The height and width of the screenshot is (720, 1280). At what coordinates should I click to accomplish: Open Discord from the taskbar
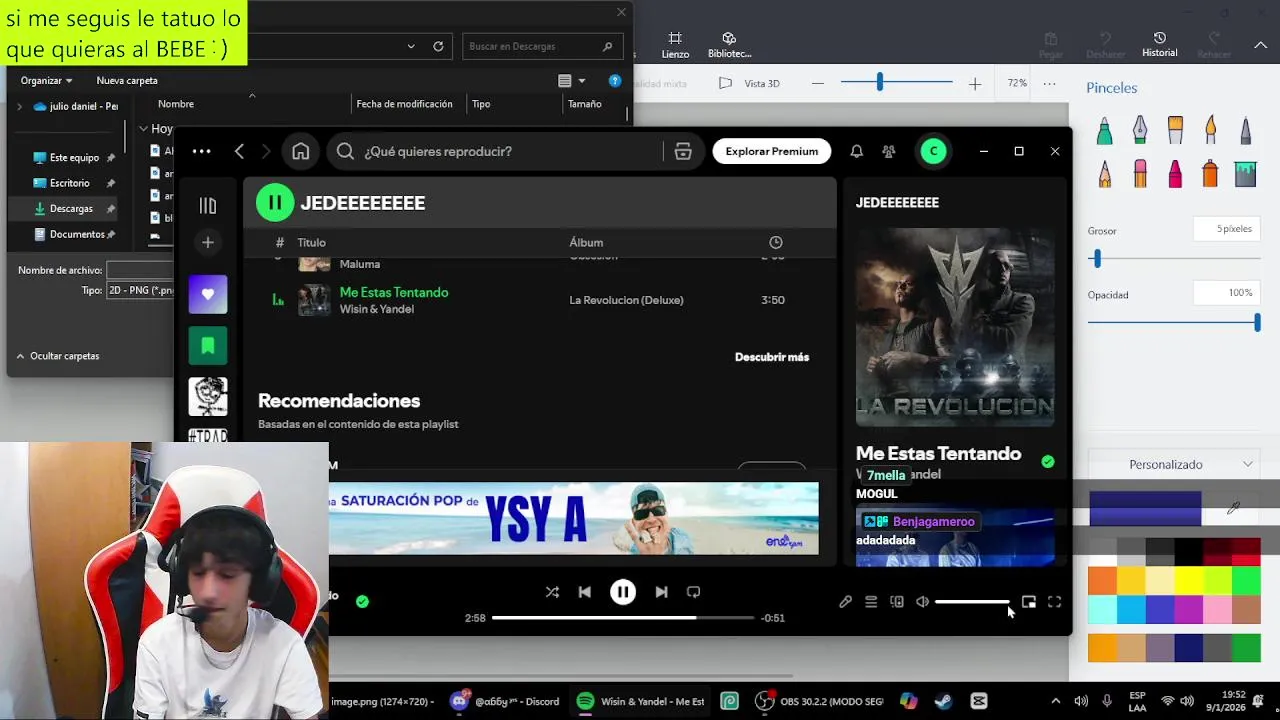[505, 701]
